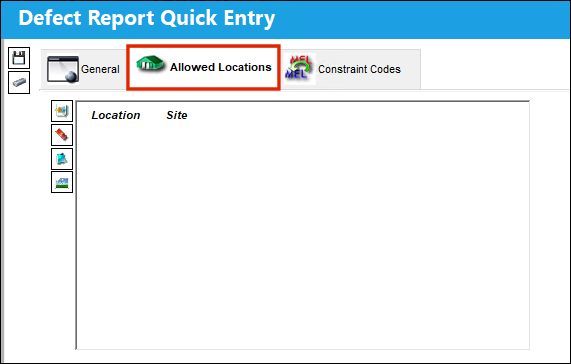
Task: Open the Constraint Codes tab
Action: pyautogui.click(x=350, y=69)
